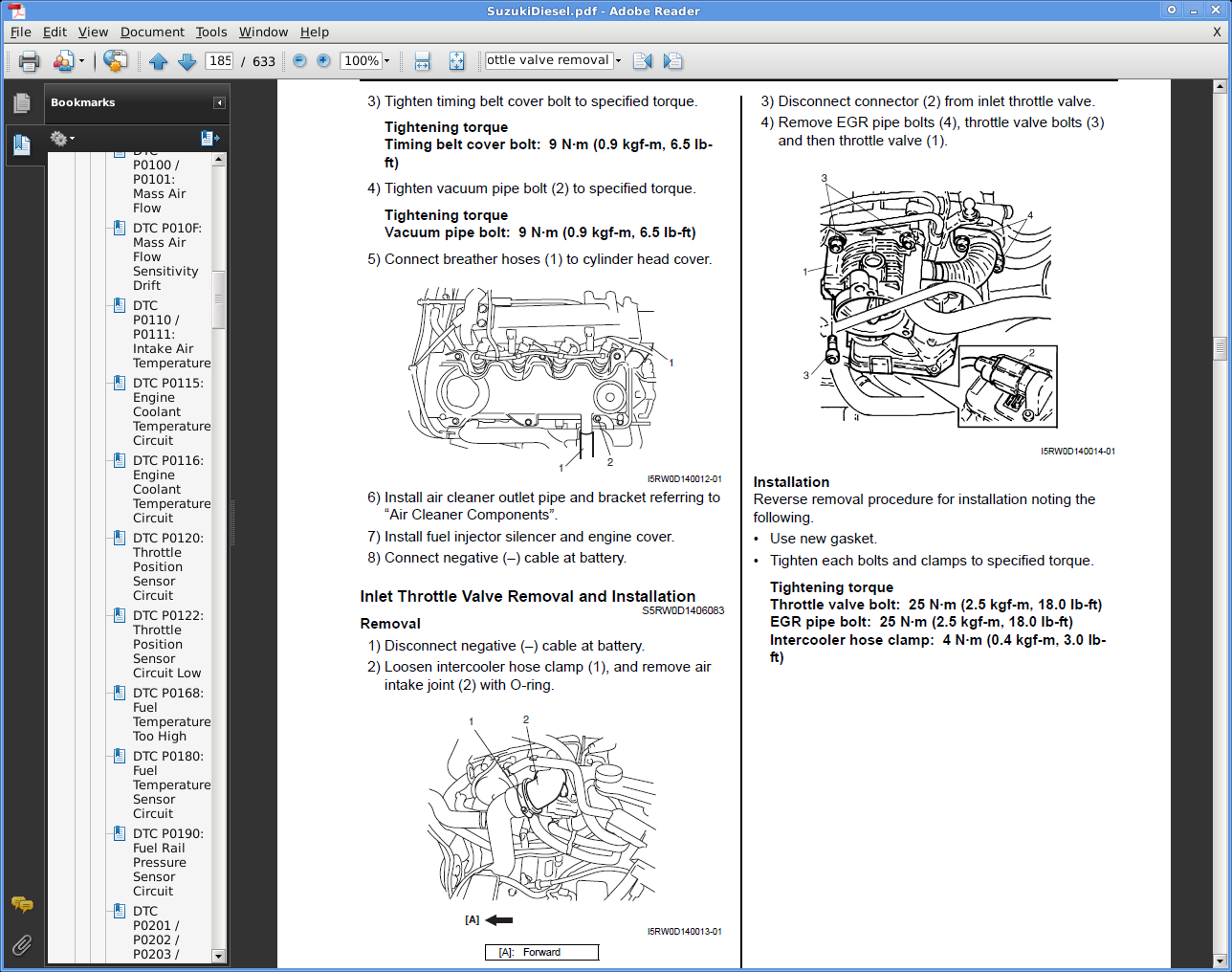Select bookmark DTC P0190 Fuel Rail Pressure Sensor Circuit
This screenshot has height=972, width=1232.
pyautogui.click(x=168, y=862)
